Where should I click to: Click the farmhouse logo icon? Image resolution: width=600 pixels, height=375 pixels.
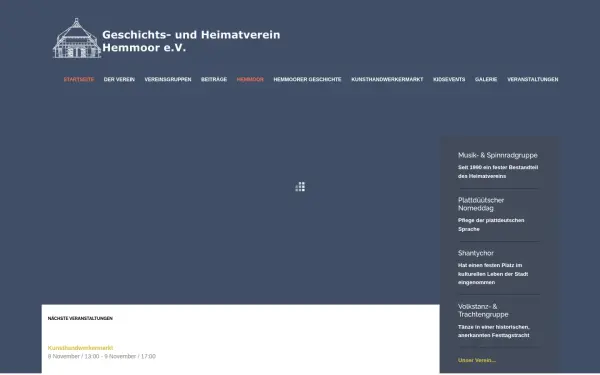tap(77, 38)
